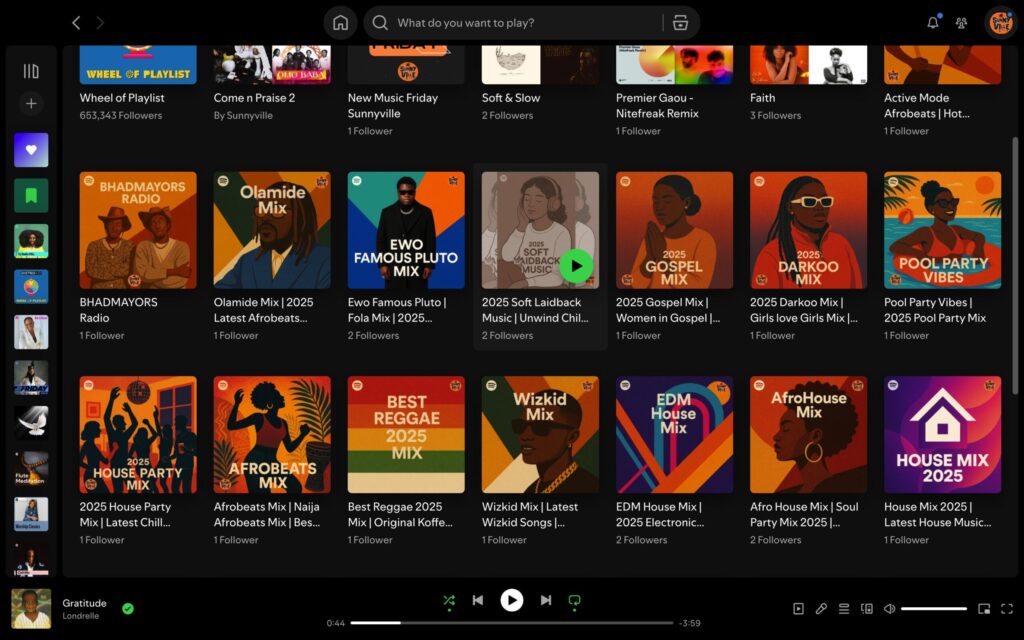The height and width of the screenshot is (640, 1024).
Task: Open the create playlist plus menu
Action: tap(31, 103)
